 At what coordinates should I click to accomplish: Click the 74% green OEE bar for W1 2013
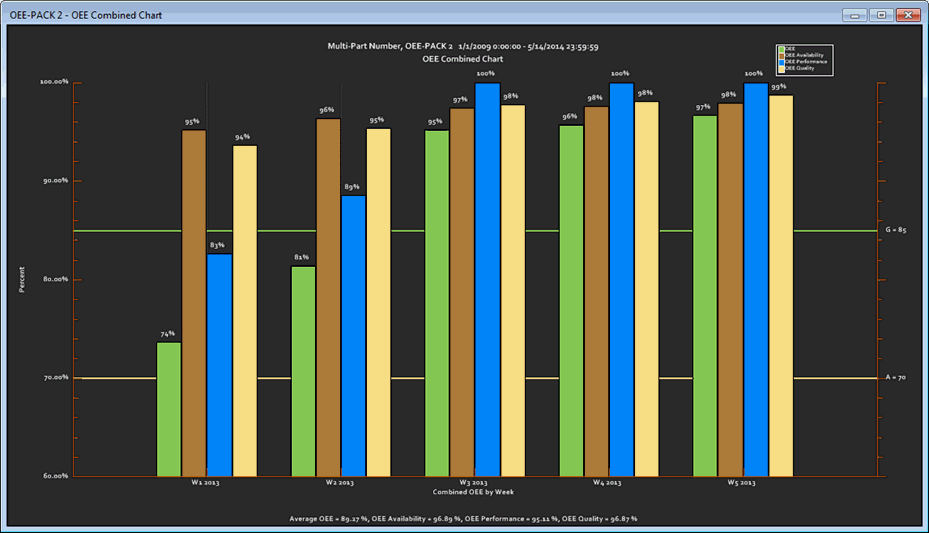[169, 408]
